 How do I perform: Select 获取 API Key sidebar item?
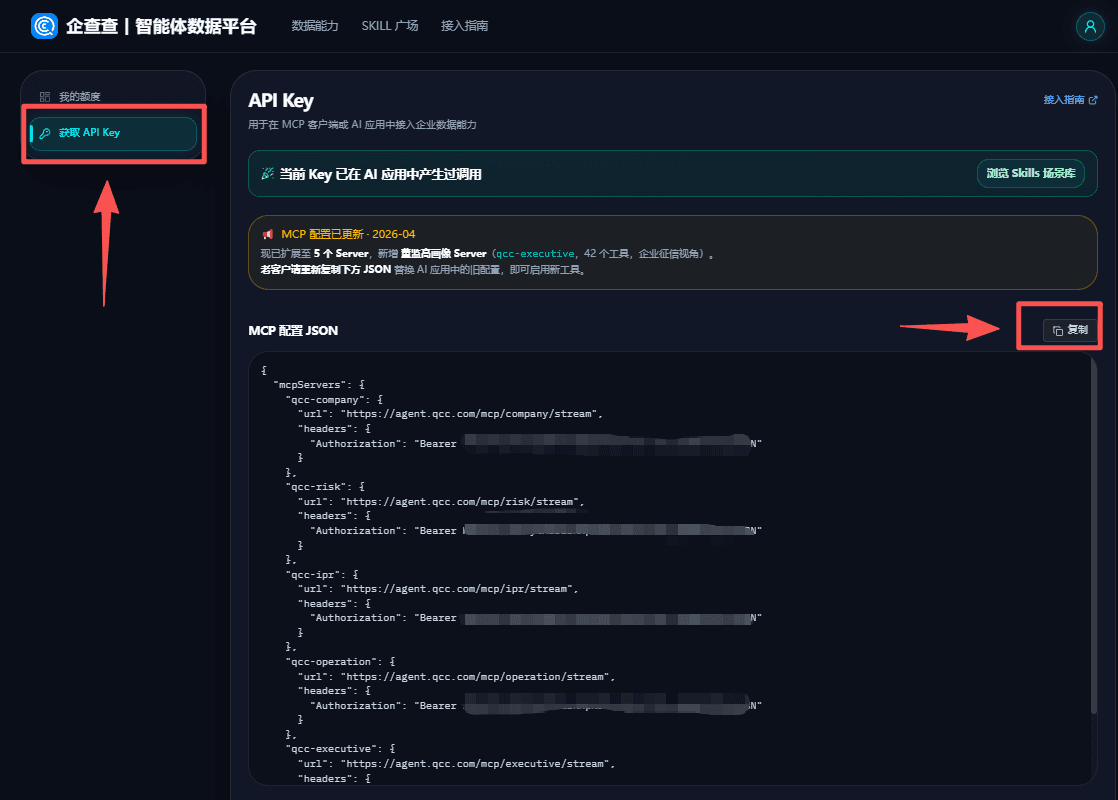(x=113, y=133)
